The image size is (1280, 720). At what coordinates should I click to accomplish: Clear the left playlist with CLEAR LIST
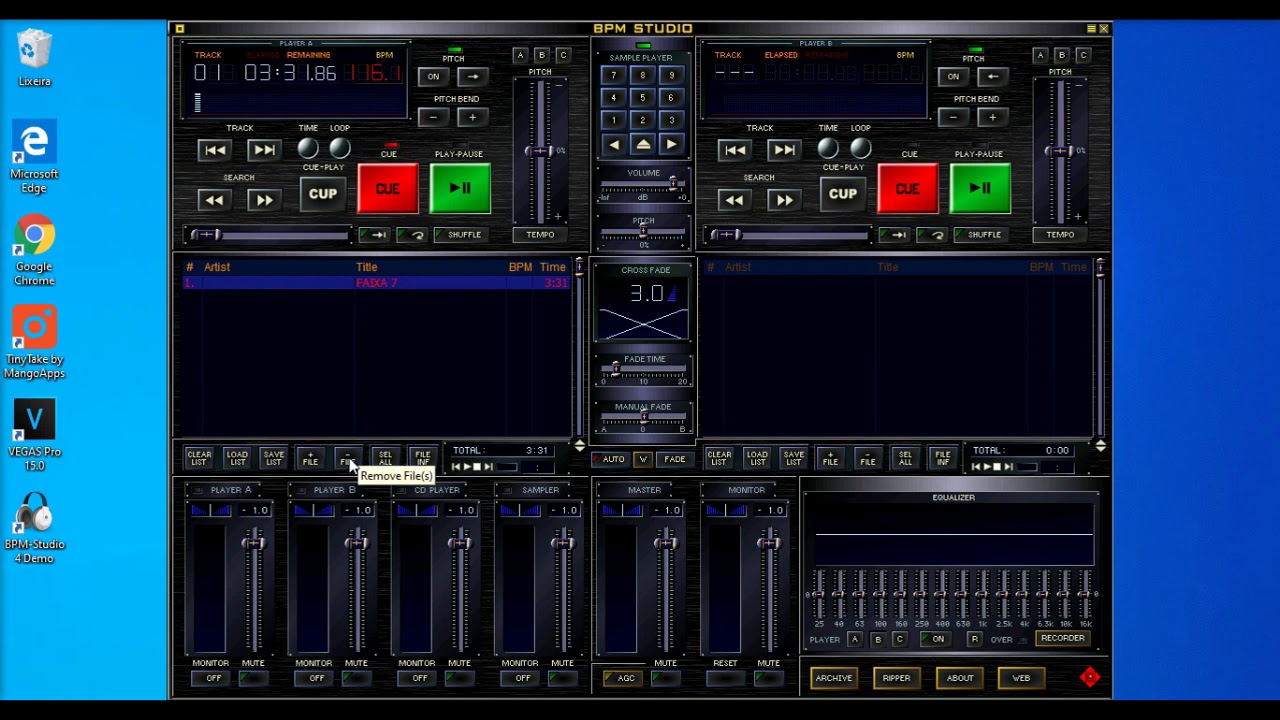tap(199, 458)
